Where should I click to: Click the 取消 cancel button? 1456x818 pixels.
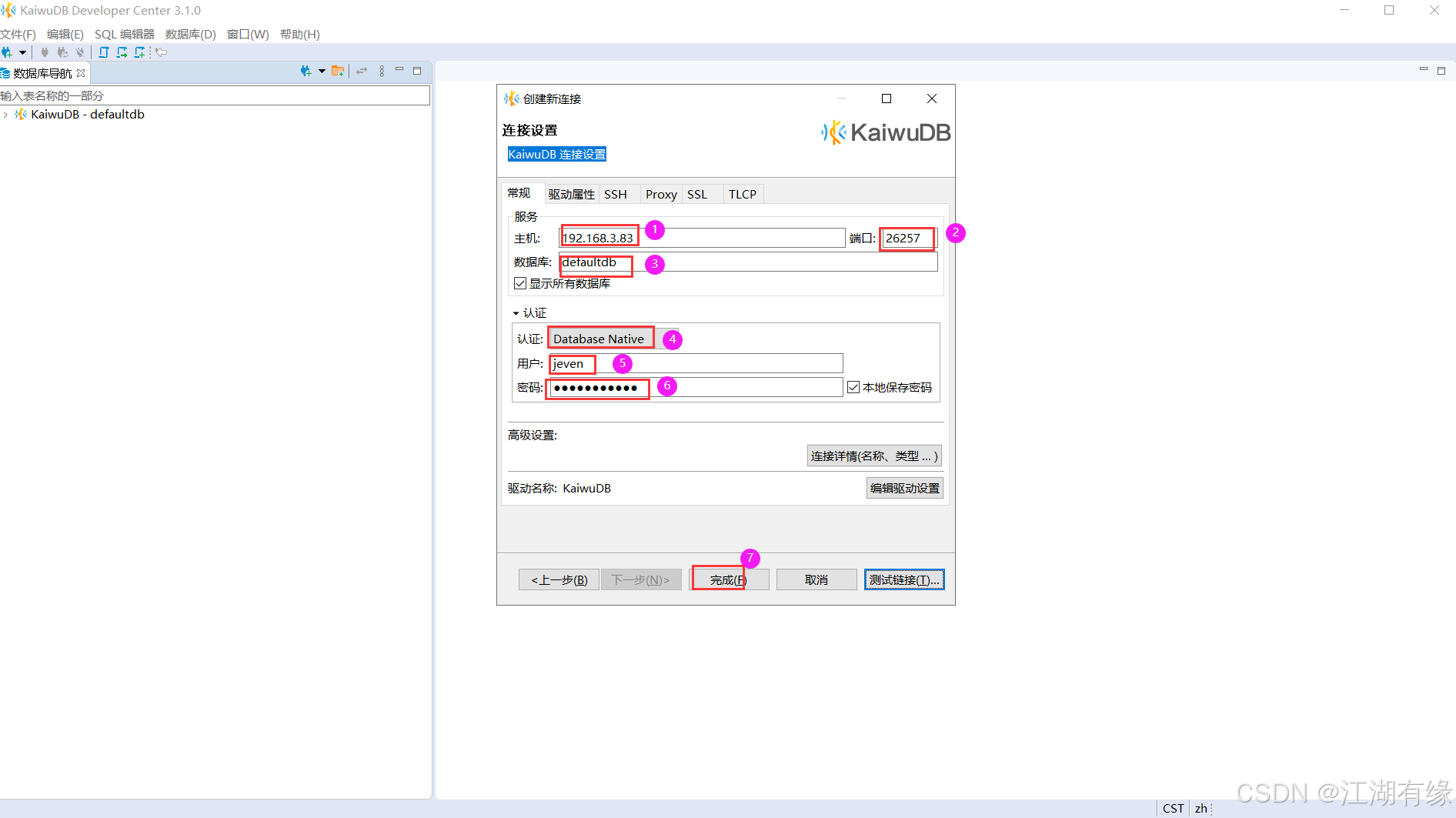tap(816, 579)
